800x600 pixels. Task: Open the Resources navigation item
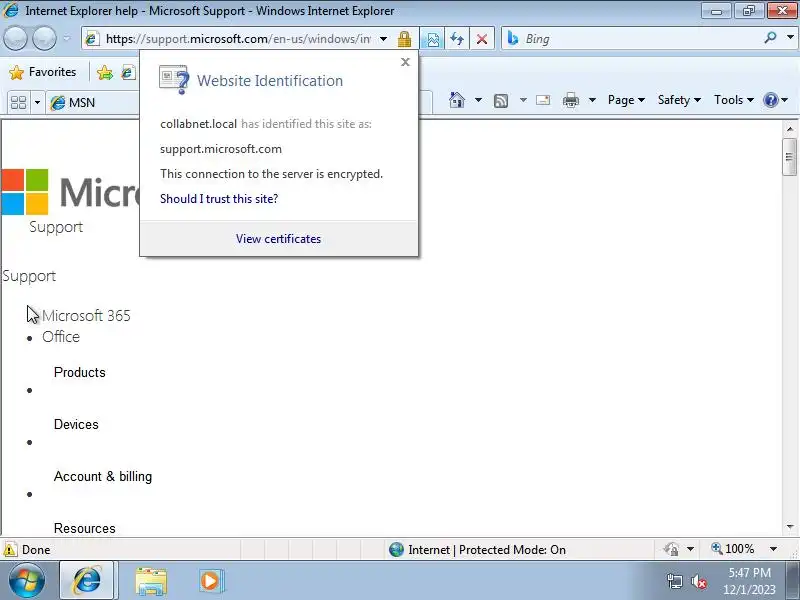pos(85,528)
